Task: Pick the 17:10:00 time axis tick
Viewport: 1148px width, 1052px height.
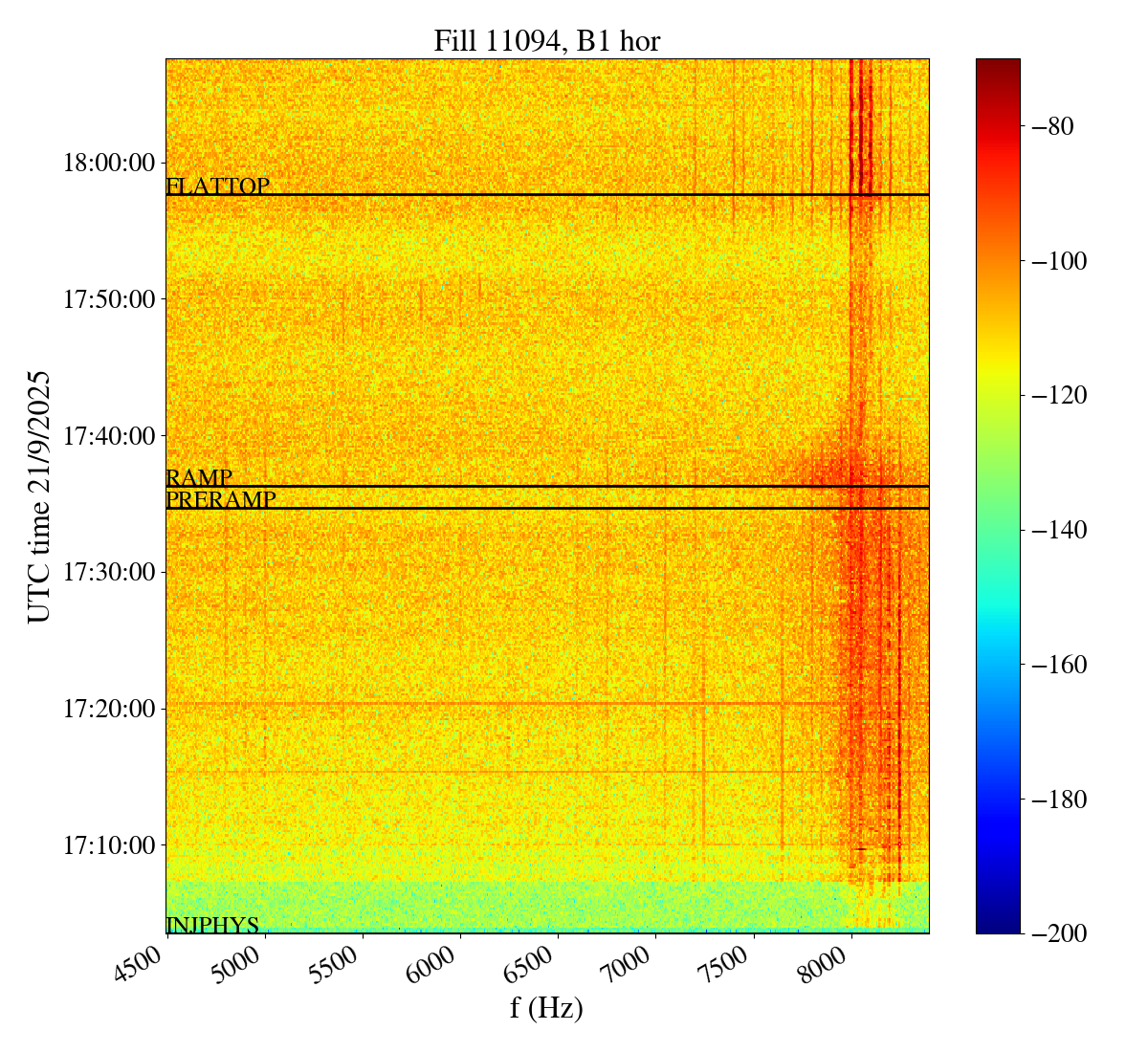Action: point(108,845)
